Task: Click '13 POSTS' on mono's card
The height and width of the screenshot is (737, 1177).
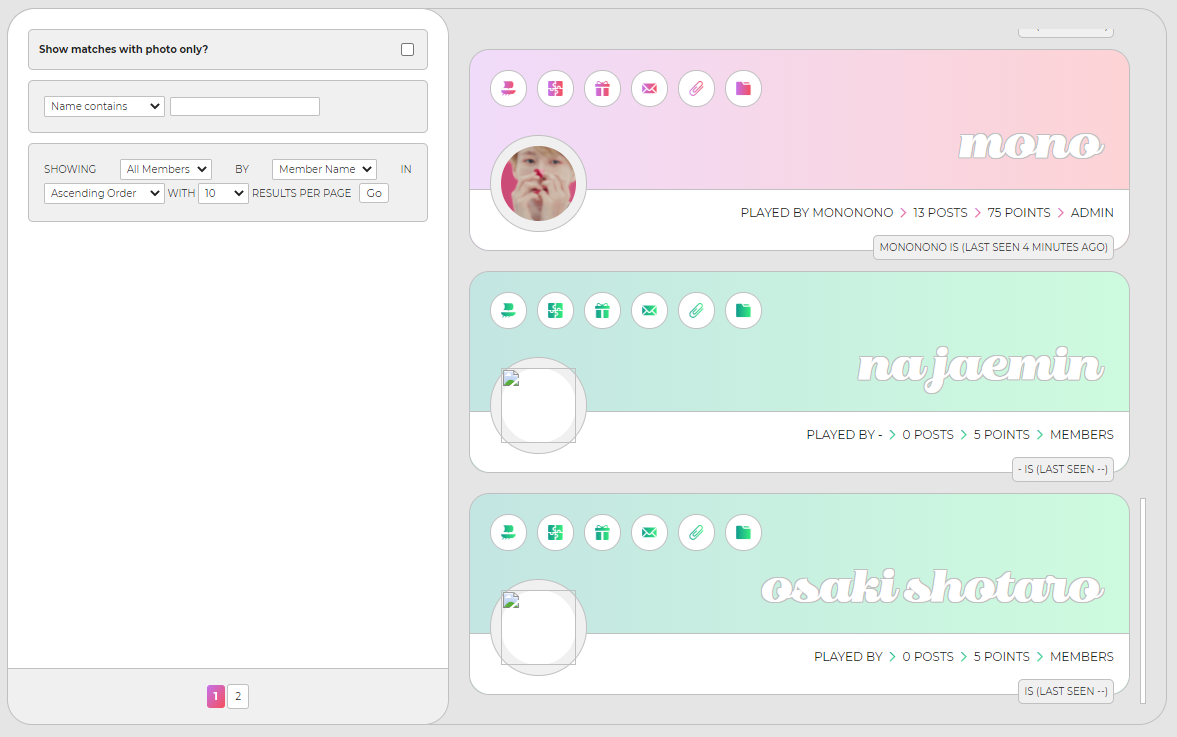Action: 940,213
